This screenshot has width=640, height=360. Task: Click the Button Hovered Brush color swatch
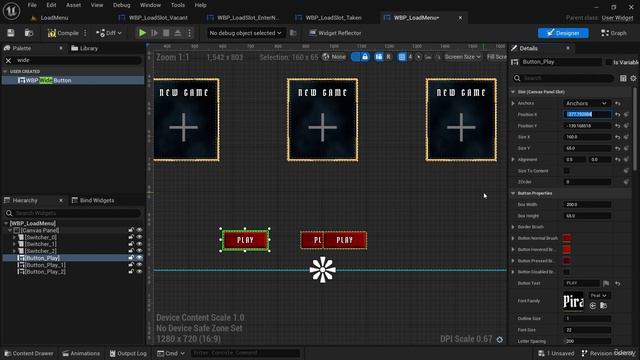pos(567,249)
